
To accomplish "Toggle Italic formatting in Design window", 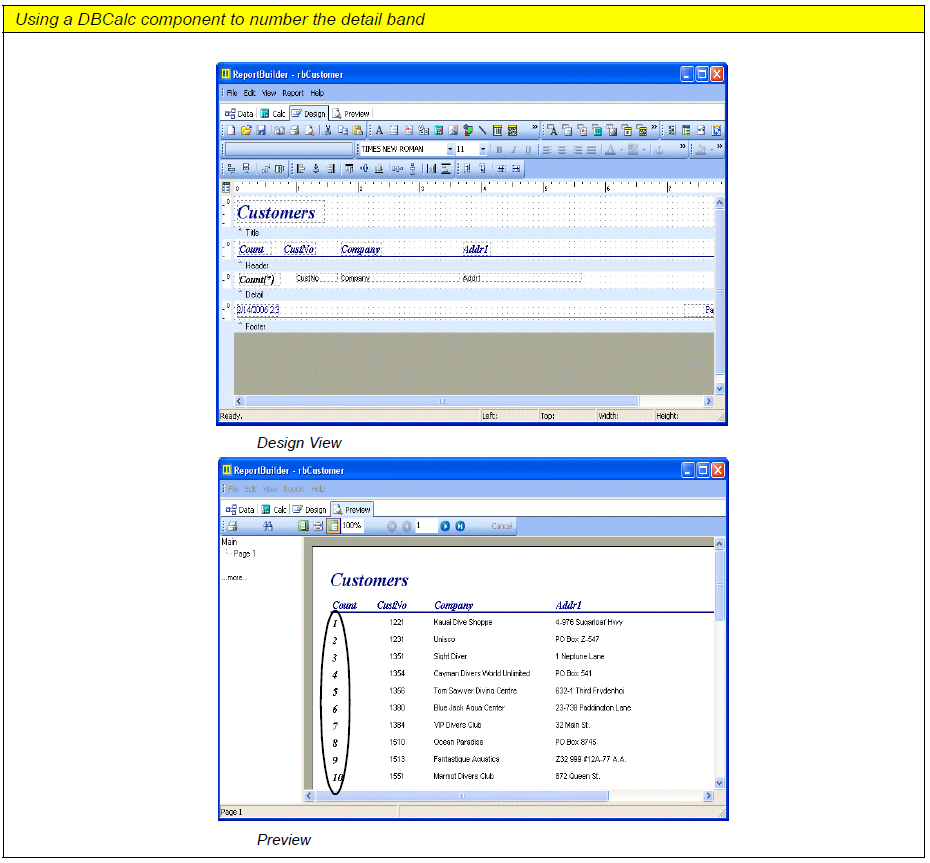I will [x=514, y=149].
